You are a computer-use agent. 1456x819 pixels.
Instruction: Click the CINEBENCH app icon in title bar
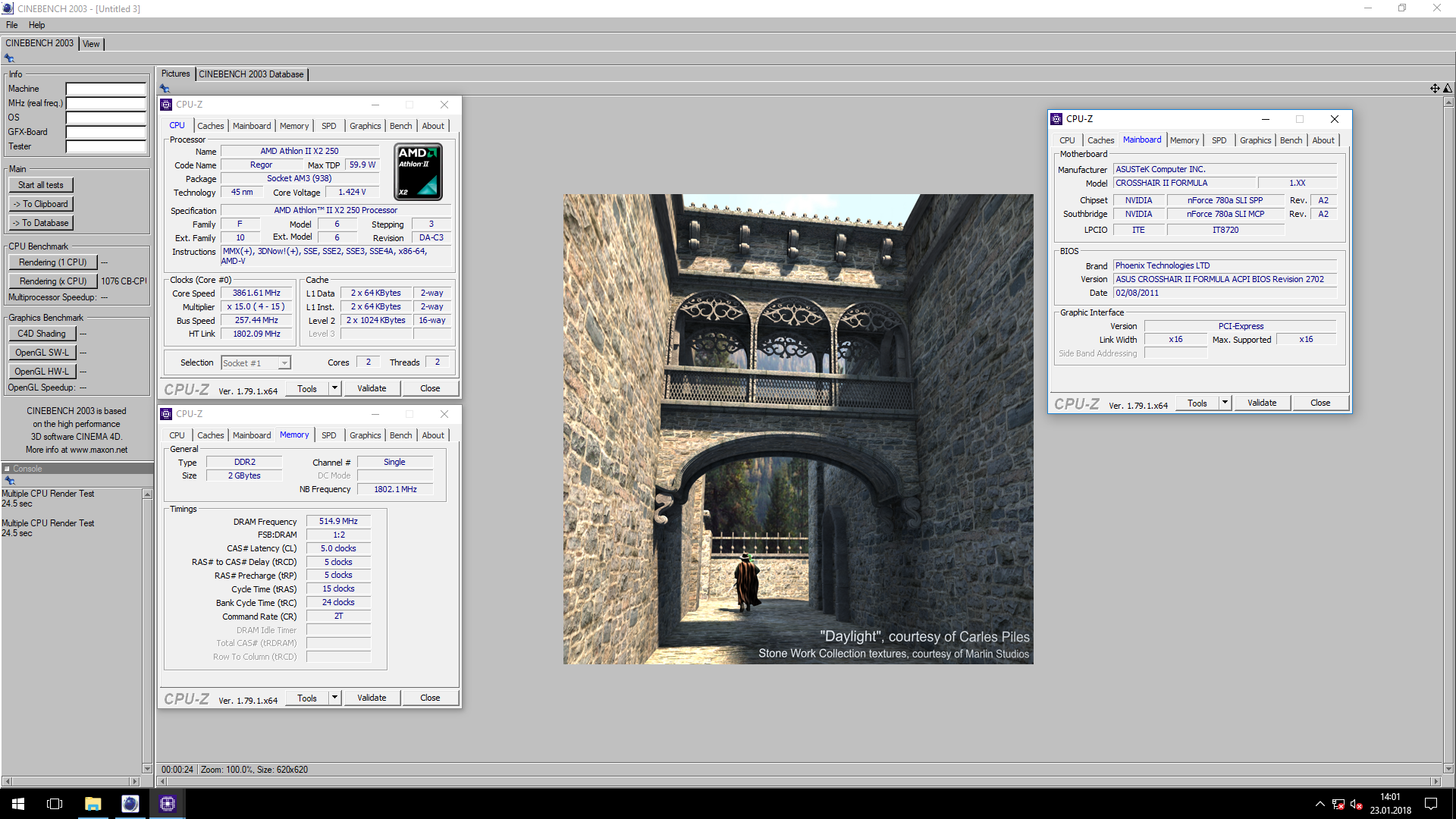(8, 8)
